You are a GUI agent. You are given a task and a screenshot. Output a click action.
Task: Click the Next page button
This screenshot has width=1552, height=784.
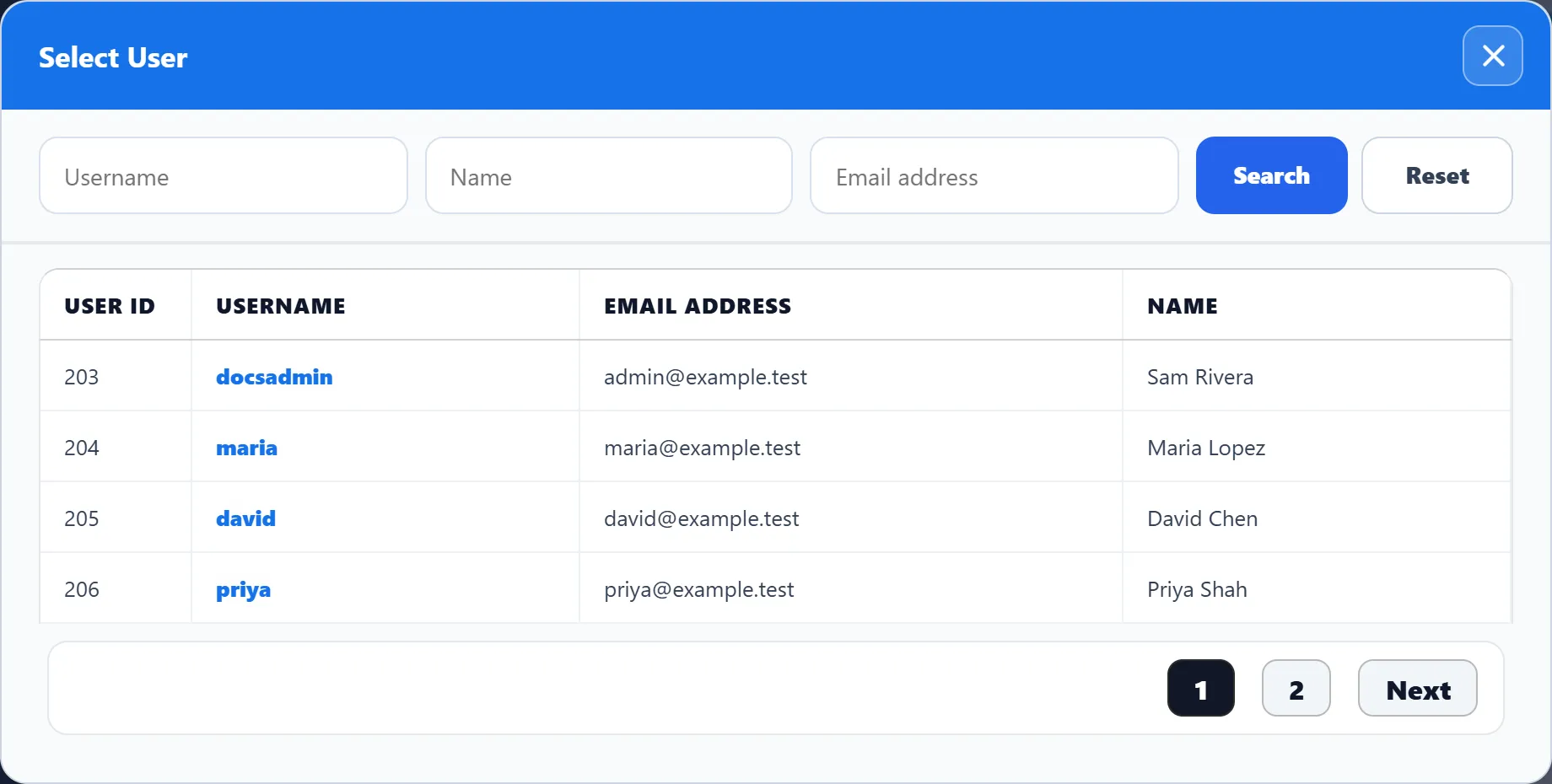[x=1417, y=688]
